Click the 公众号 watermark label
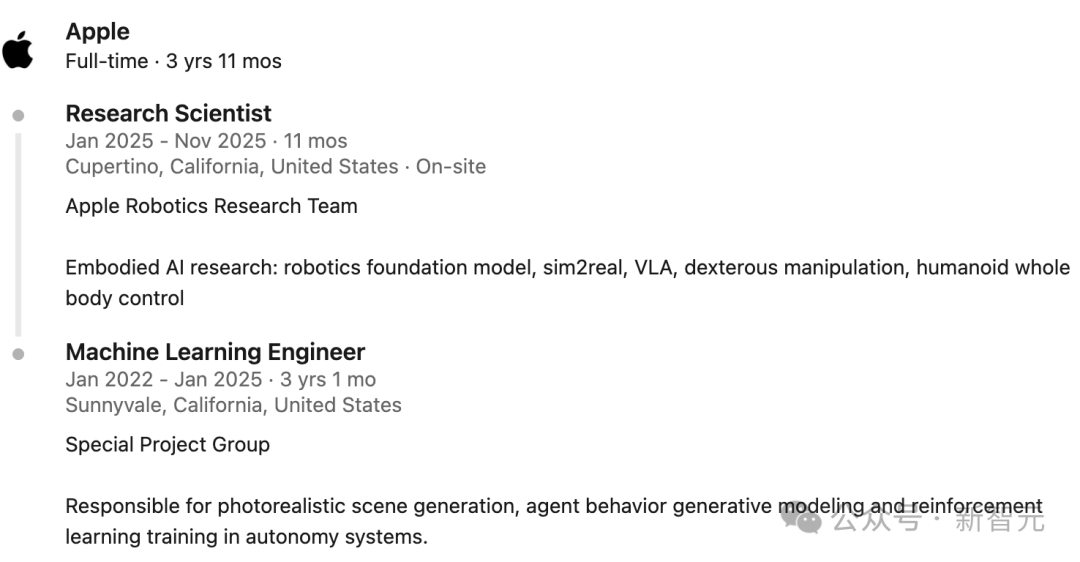The image size is (1080, 562). click(876, 520)
